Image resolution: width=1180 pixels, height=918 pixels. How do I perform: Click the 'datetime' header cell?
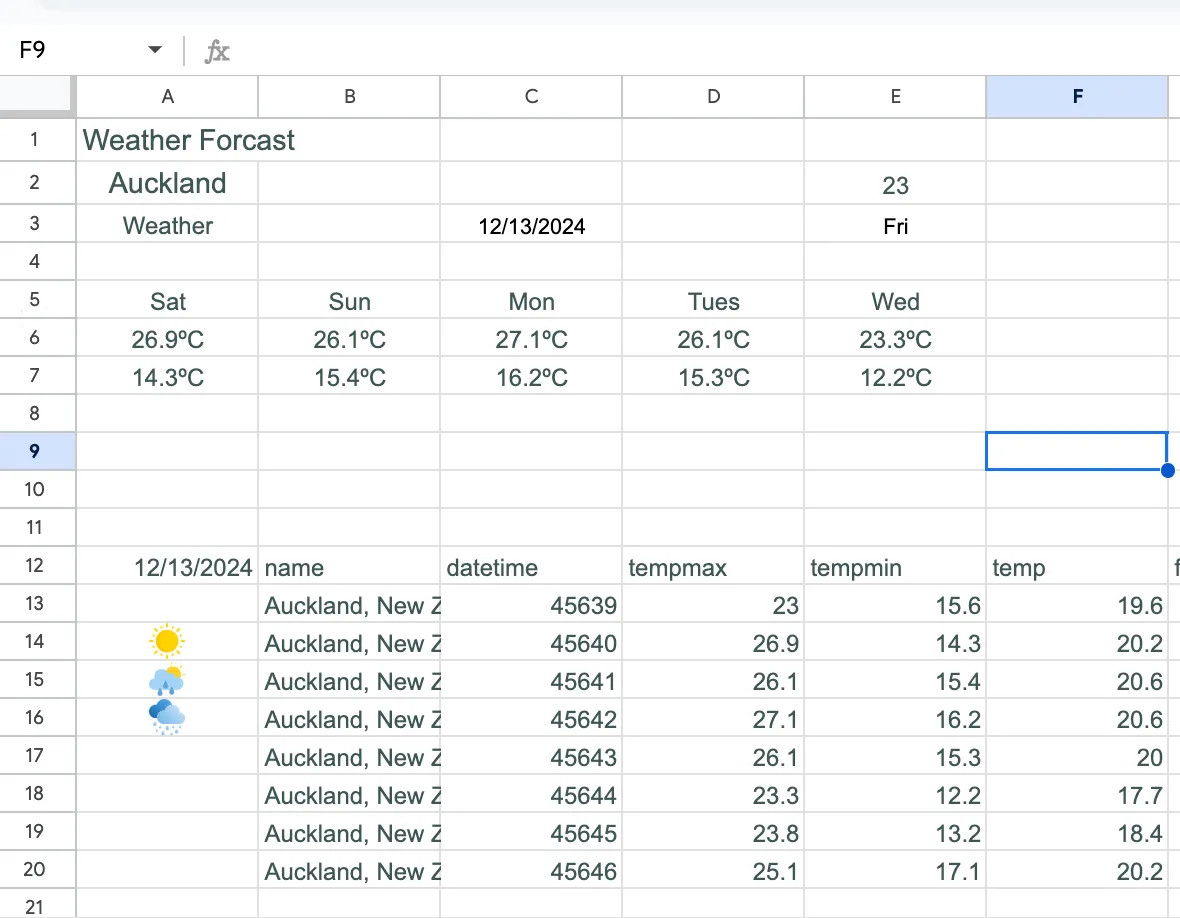[x=531, y=566]
